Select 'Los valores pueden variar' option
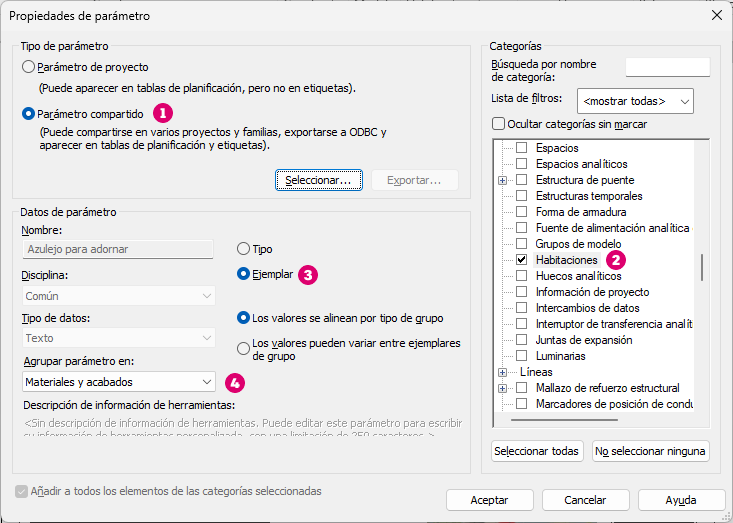Viewport: 733px width, 523px height. point(243,349)
